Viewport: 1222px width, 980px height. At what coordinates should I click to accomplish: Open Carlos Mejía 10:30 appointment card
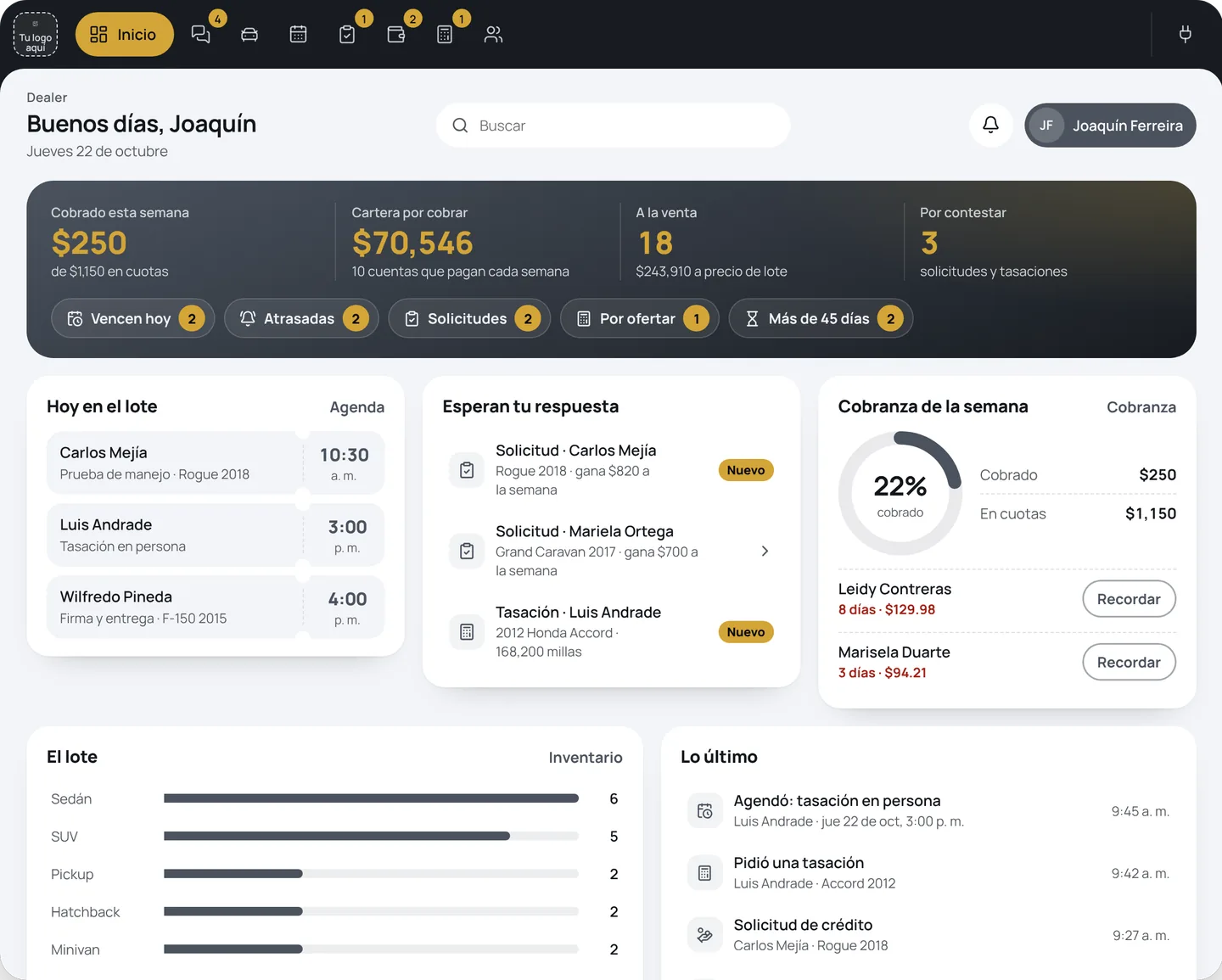(x=216, y=463)
